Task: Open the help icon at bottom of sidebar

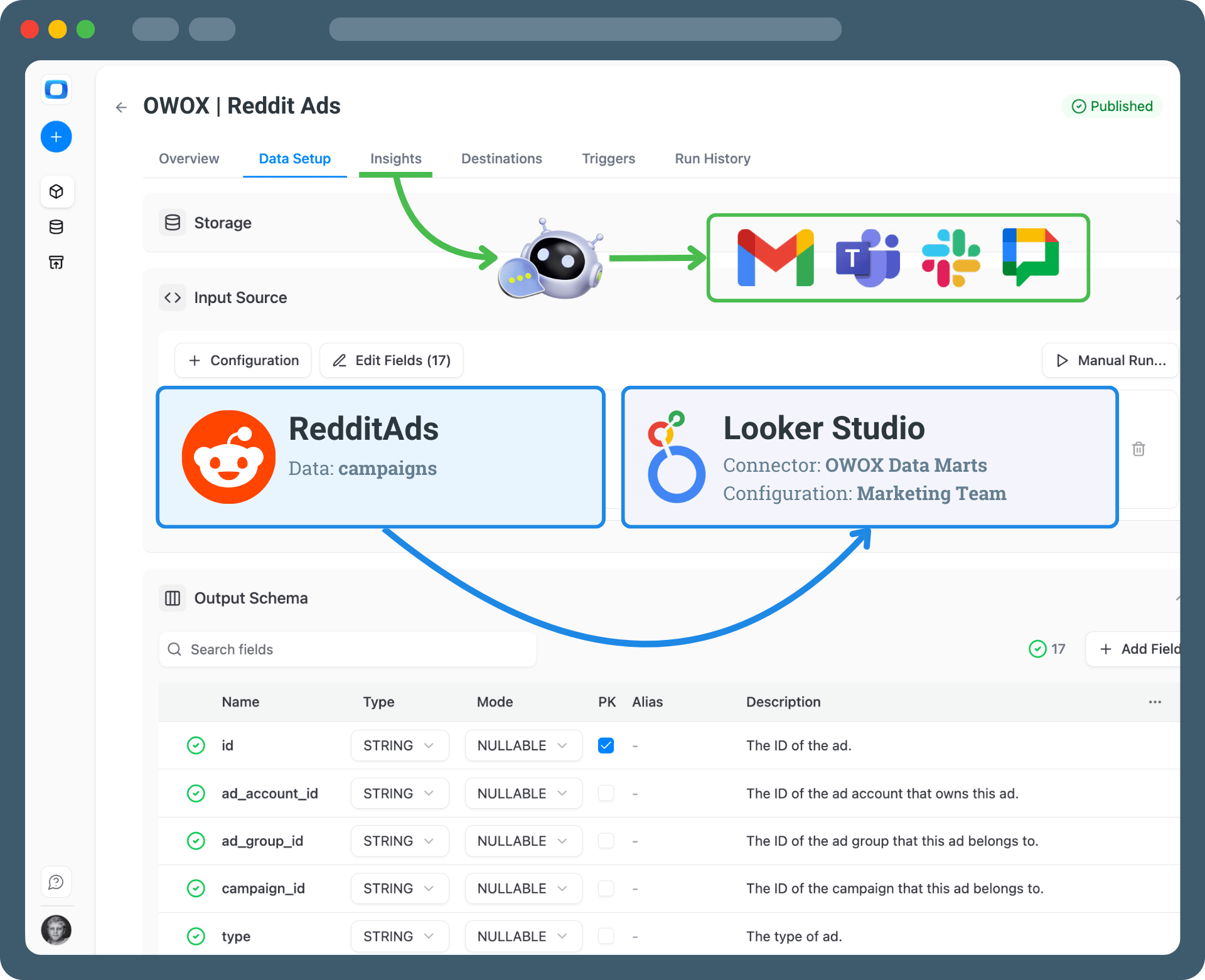Action: [56, 881]
